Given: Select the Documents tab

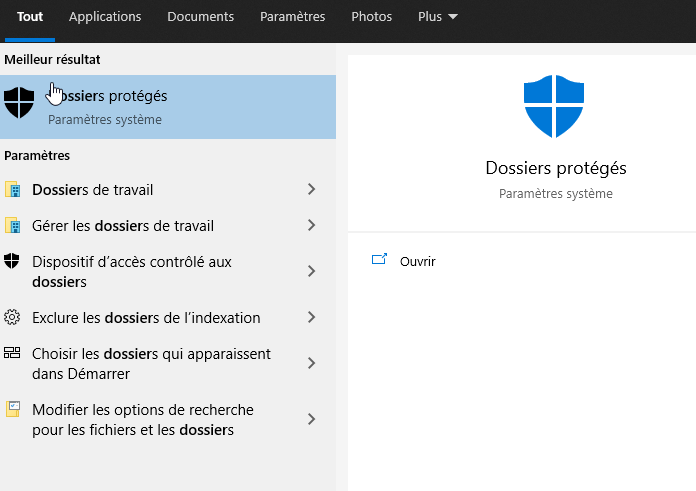Looking at the screenshot, I should point(200,17).
